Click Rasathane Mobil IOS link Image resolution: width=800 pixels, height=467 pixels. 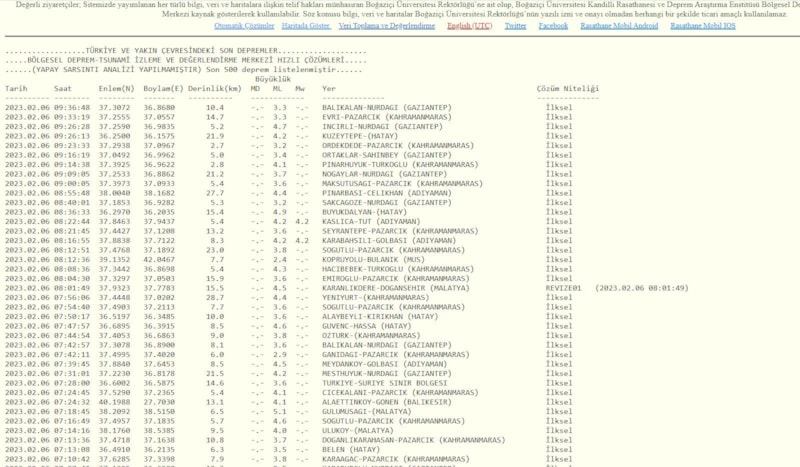tap(703, 26)
